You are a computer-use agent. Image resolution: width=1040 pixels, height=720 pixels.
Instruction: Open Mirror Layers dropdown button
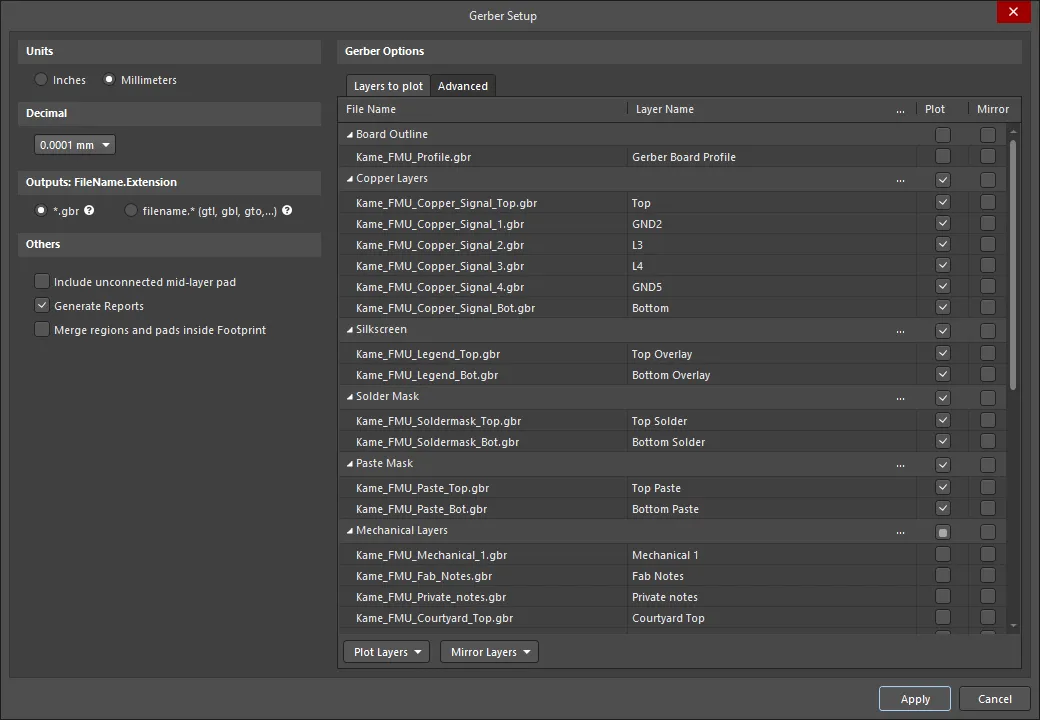click(489, 652)
